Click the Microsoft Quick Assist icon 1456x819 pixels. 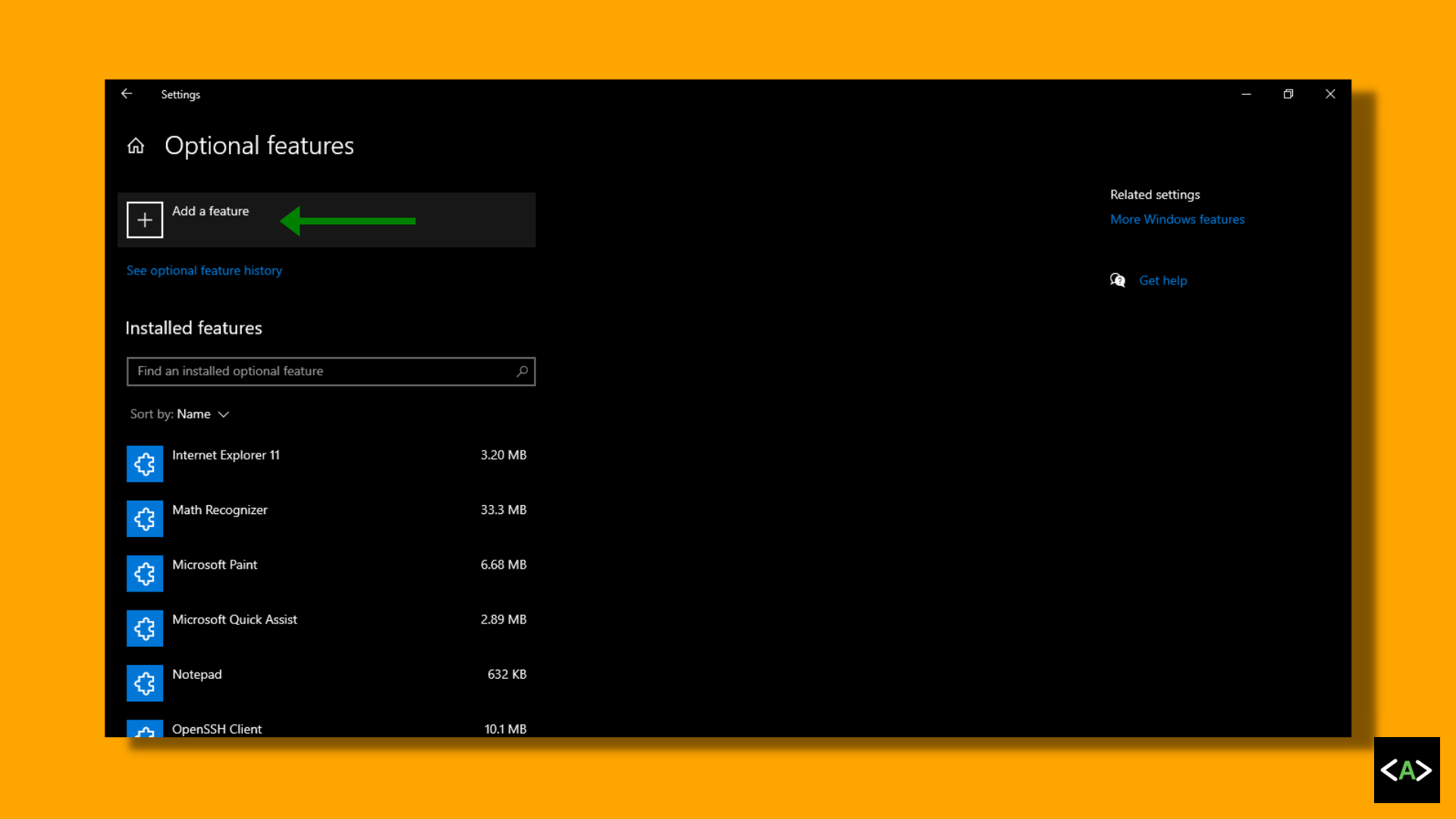(145, 628)
